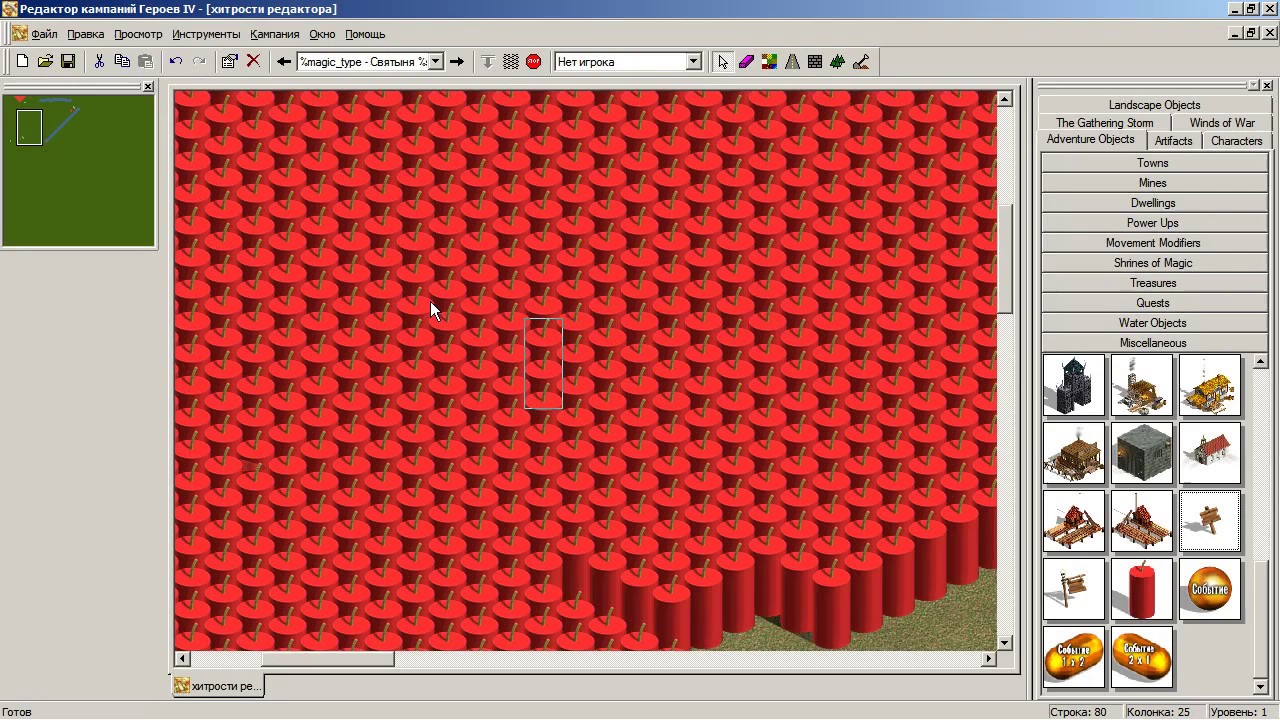The height and width of the screenshot is (720, 1280).
Task: Open the Инструменты menu
Action: (x=206, y=34)
